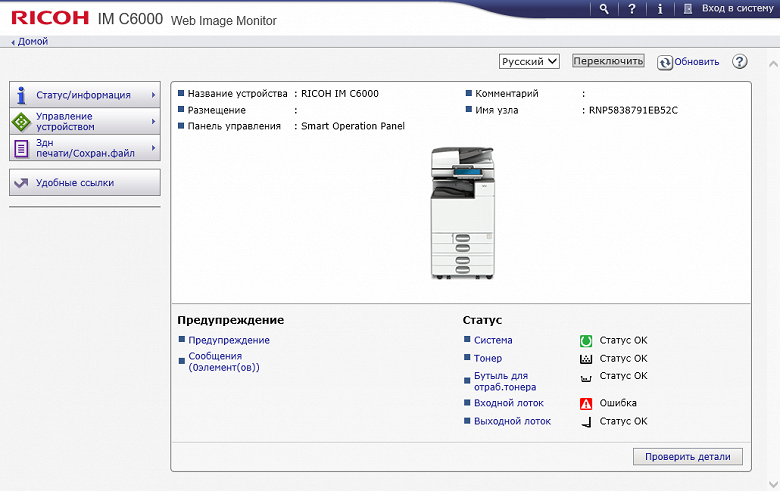Click 'Статус OK' text beside Выходной лоток
Image resolution: width=780 pixels, height=491 pixels.
[x=623, y=421]
